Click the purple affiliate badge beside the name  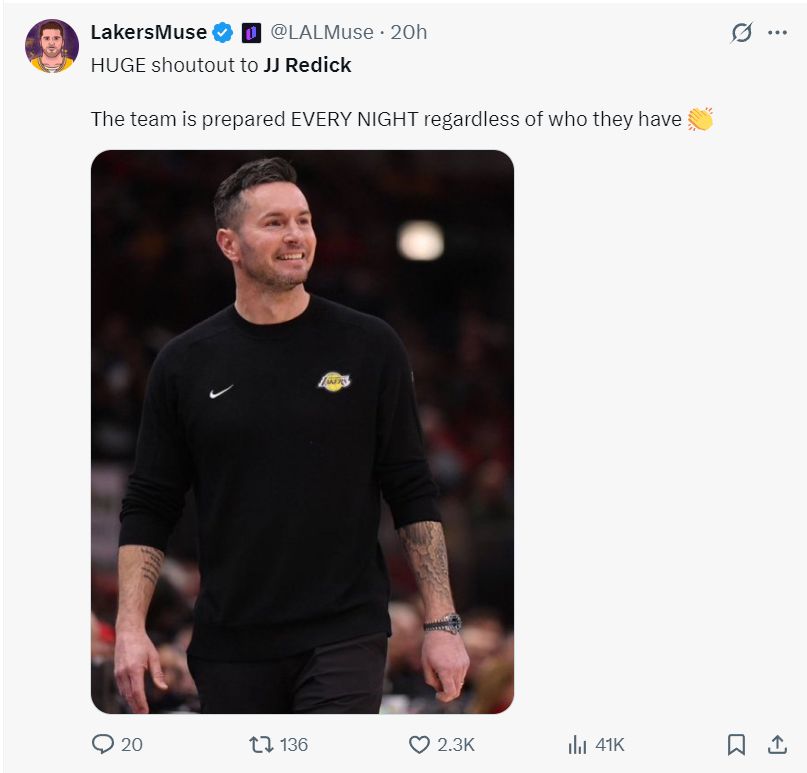pyautogui.click(x=251, y=33)
